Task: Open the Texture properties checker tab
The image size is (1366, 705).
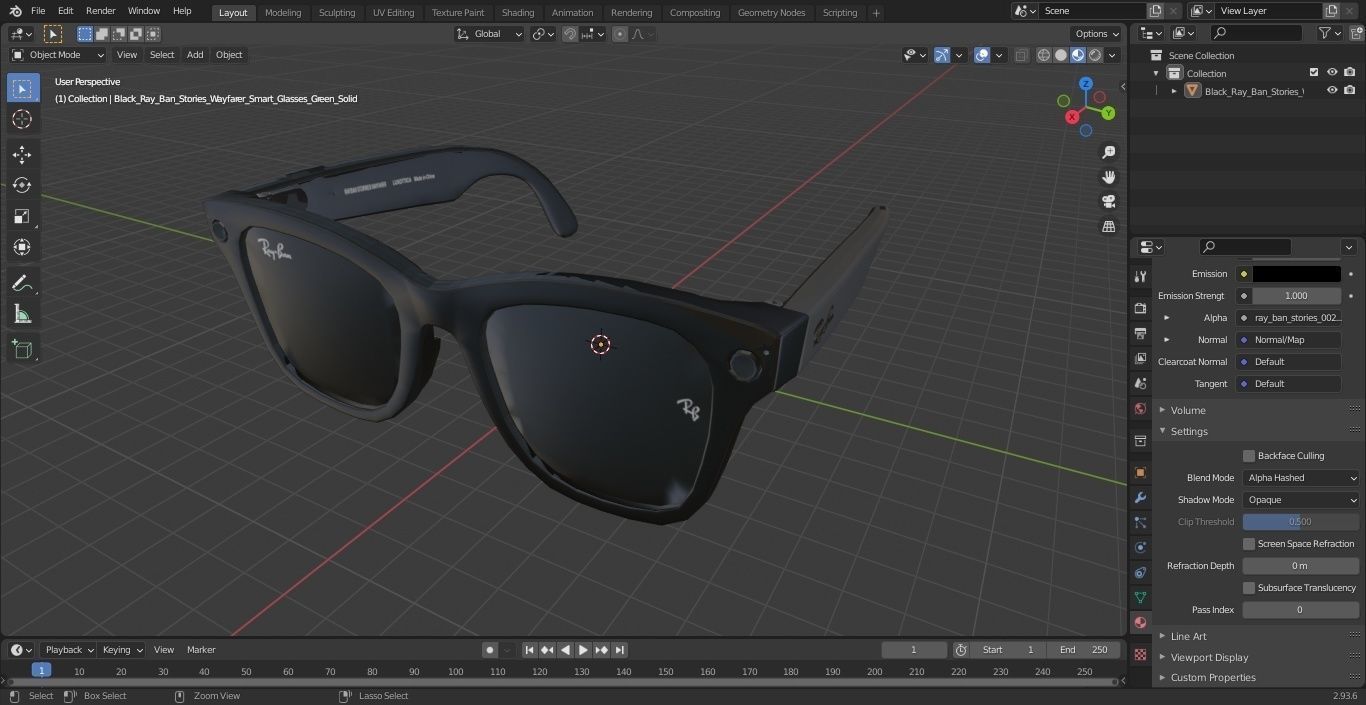Action: (x=1140, y=654)
